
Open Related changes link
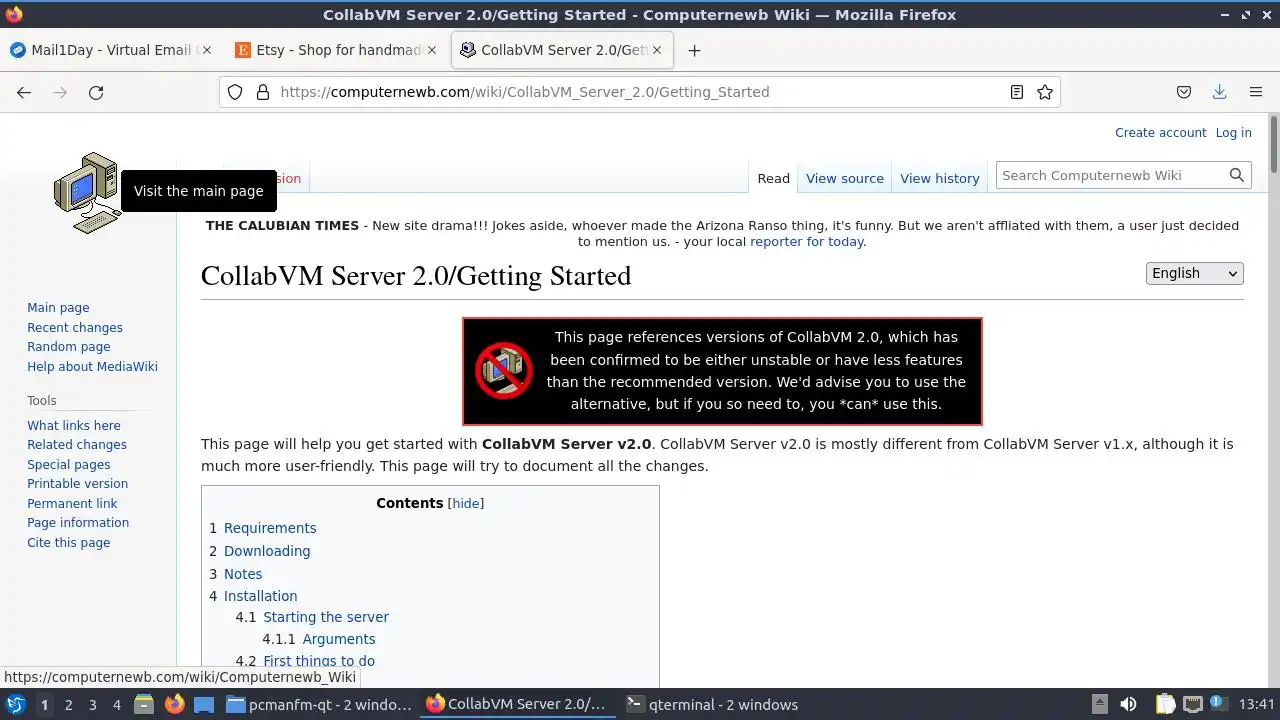tap(77, 445)
